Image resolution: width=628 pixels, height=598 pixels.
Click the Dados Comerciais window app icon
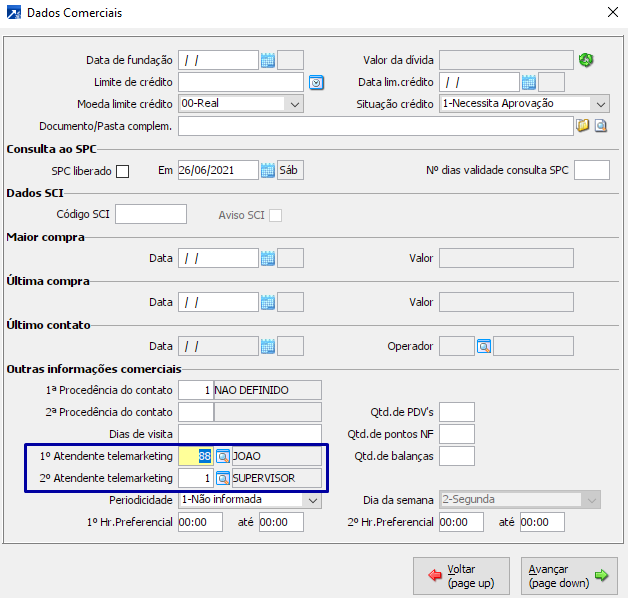tap(14, 13)
